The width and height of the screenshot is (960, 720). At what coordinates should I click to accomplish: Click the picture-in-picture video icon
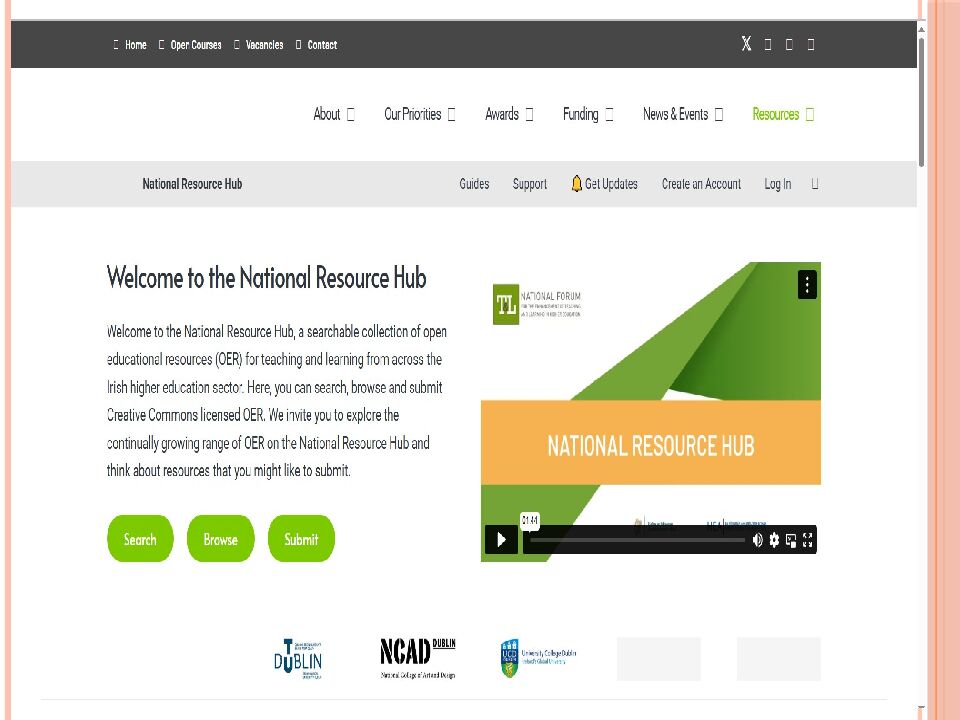(791, 540)
